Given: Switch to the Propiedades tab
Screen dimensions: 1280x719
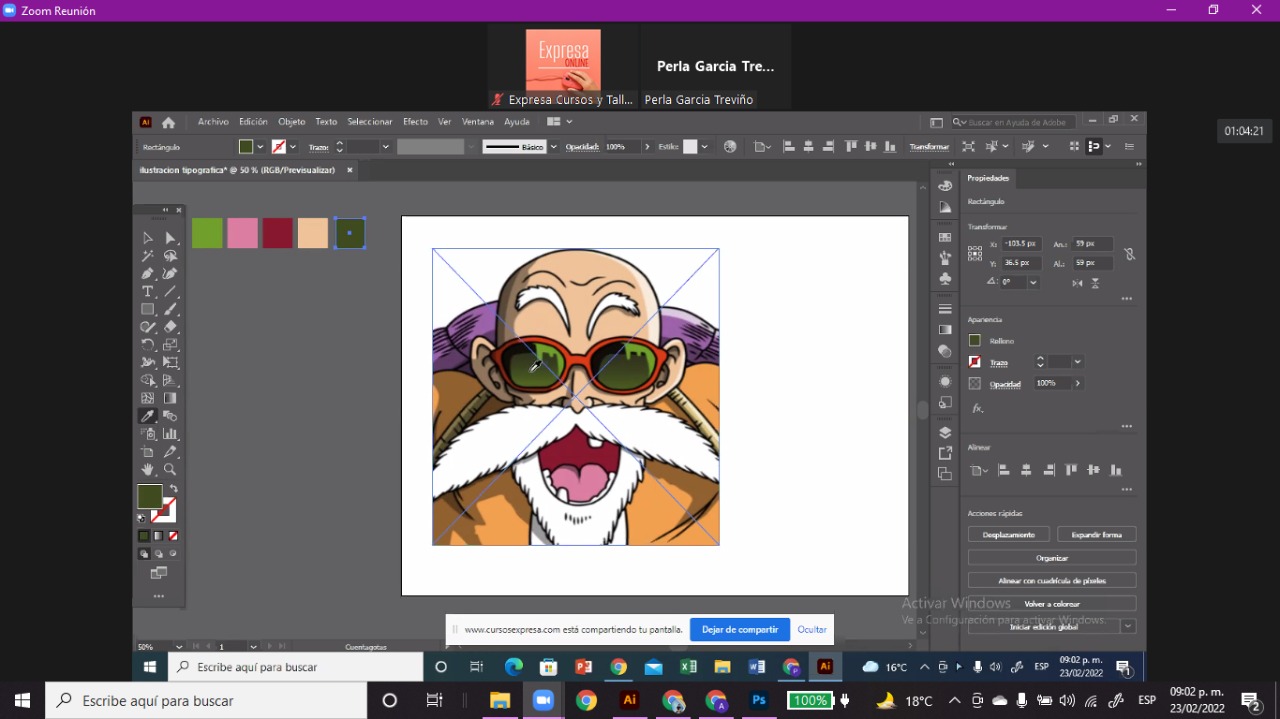Looking at the screenshot, I should click(x=988, y=178).
